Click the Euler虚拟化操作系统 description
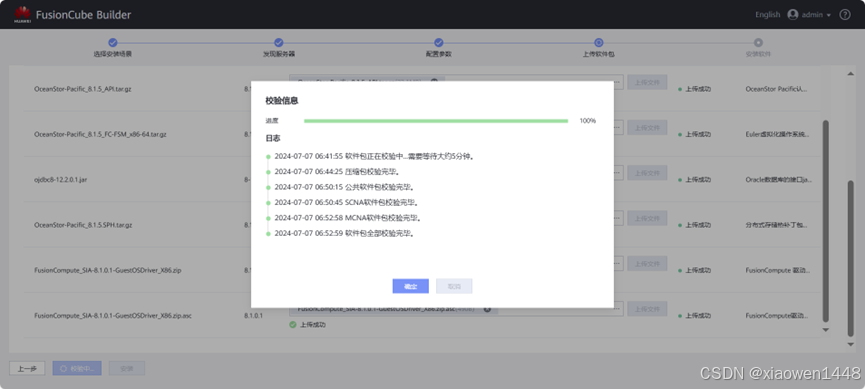The image size is (865, 389). coord(777,134)
